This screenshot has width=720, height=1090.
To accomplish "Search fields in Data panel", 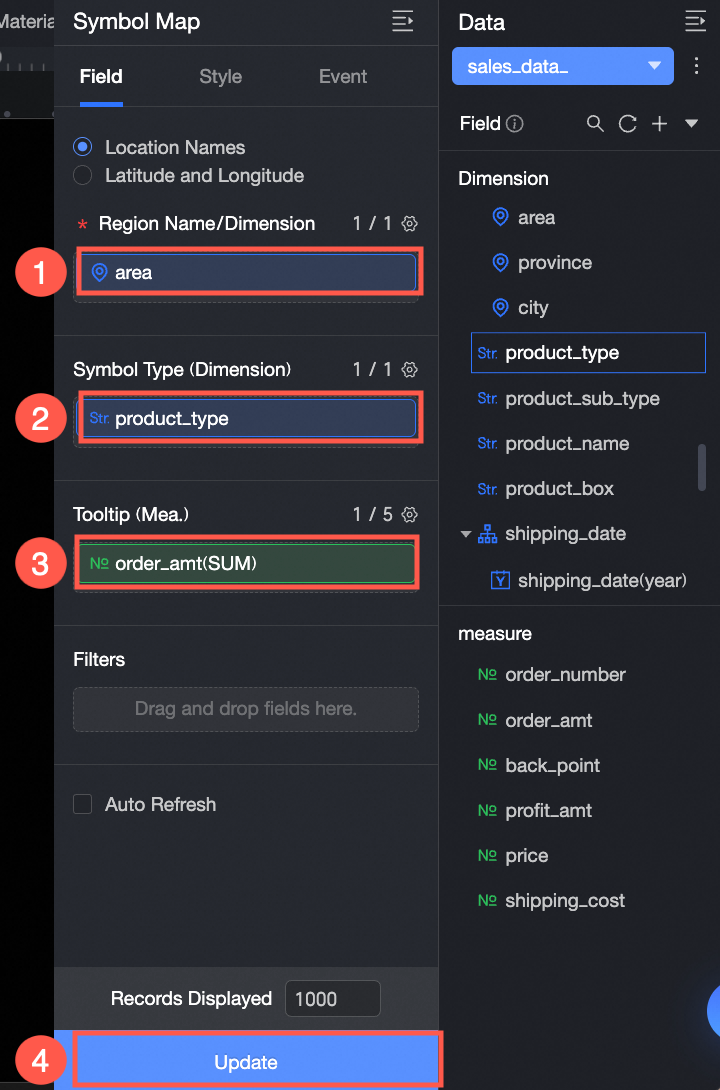I will [595, 124].
